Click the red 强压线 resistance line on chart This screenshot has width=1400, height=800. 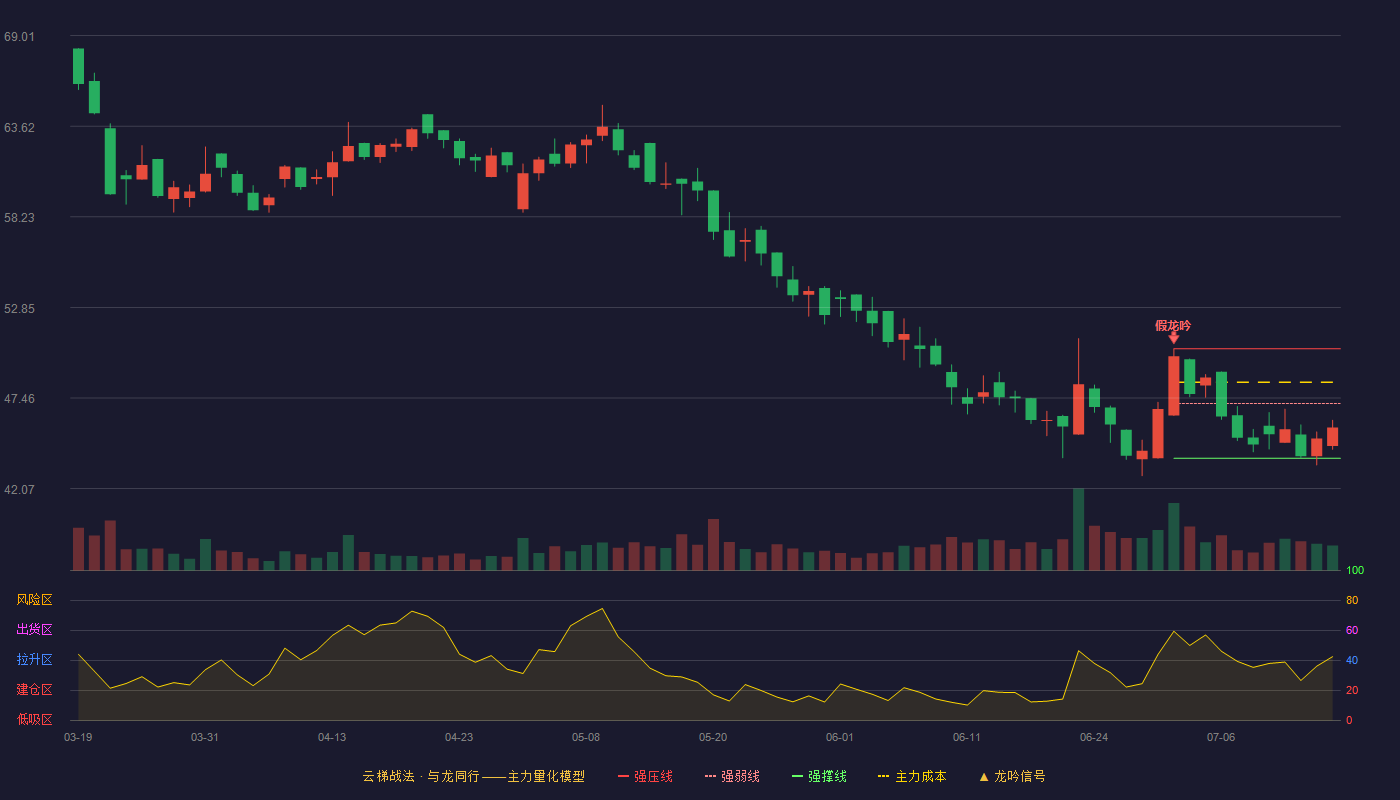(1257, 349)
